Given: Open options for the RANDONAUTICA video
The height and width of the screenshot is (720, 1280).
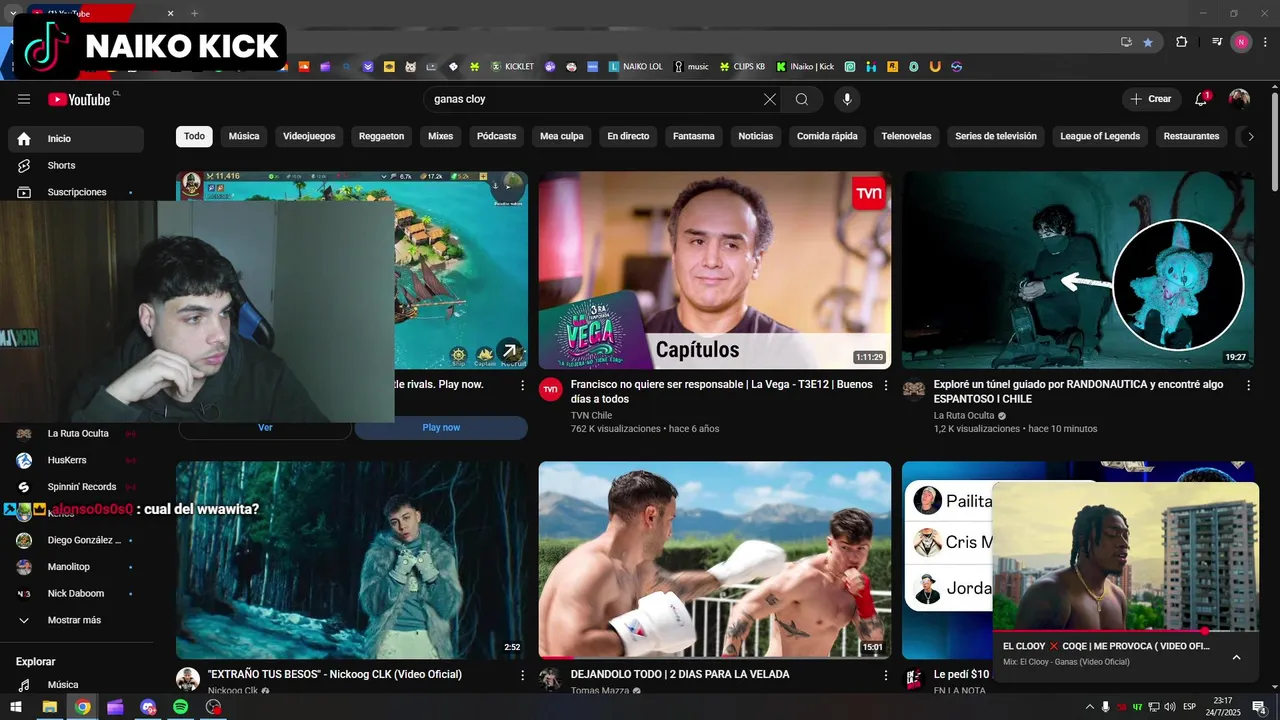Looking at the screenshot, I should 1248,385.
